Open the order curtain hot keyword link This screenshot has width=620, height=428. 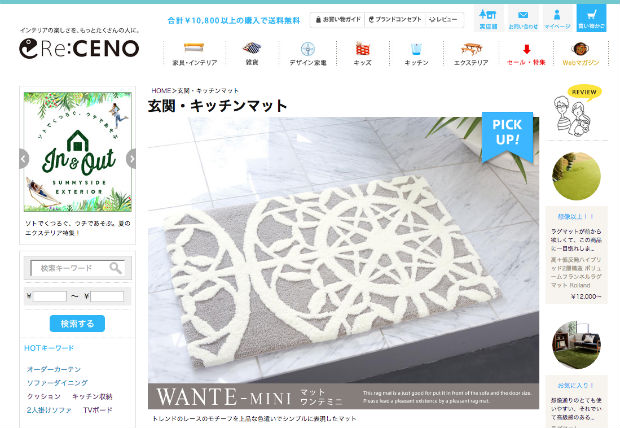[54, 369]
